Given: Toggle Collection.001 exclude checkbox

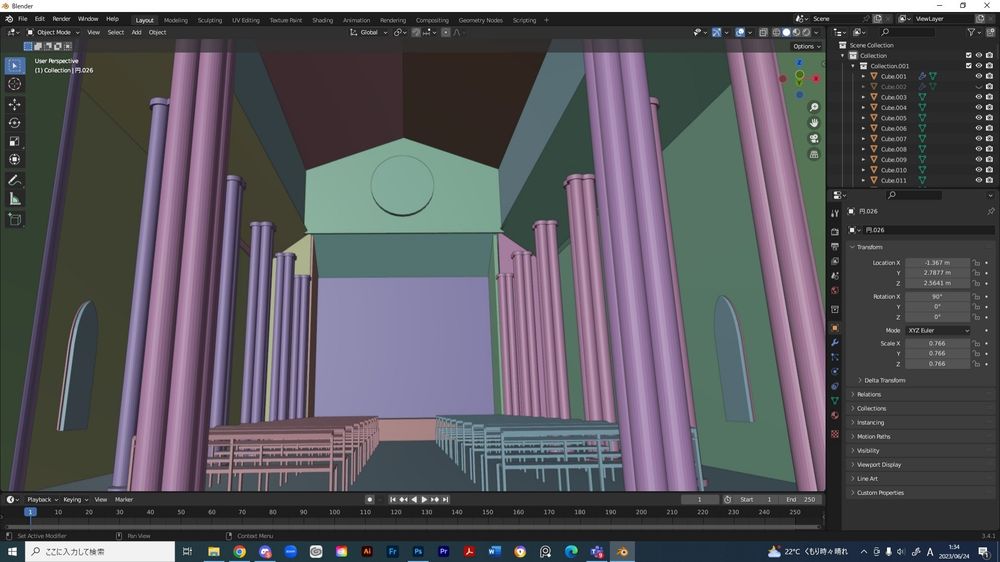Looking at the screenshot, I should [968, 66].
